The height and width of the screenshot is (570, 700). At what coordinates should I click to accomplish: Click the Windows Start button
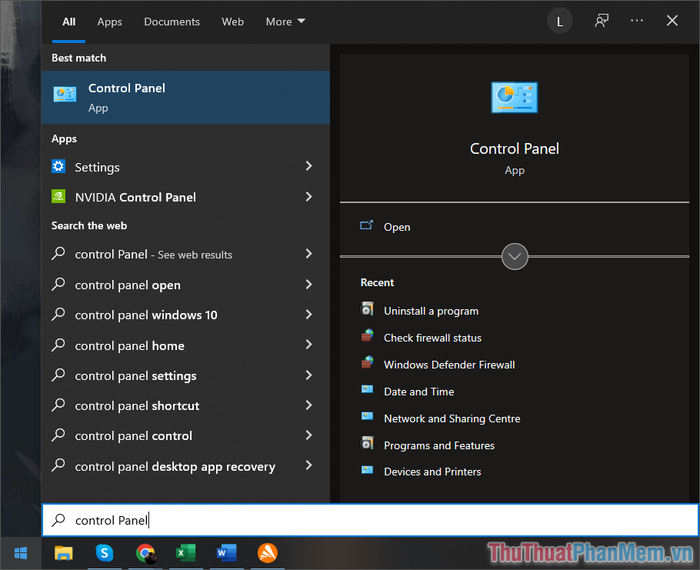point(21,553)
